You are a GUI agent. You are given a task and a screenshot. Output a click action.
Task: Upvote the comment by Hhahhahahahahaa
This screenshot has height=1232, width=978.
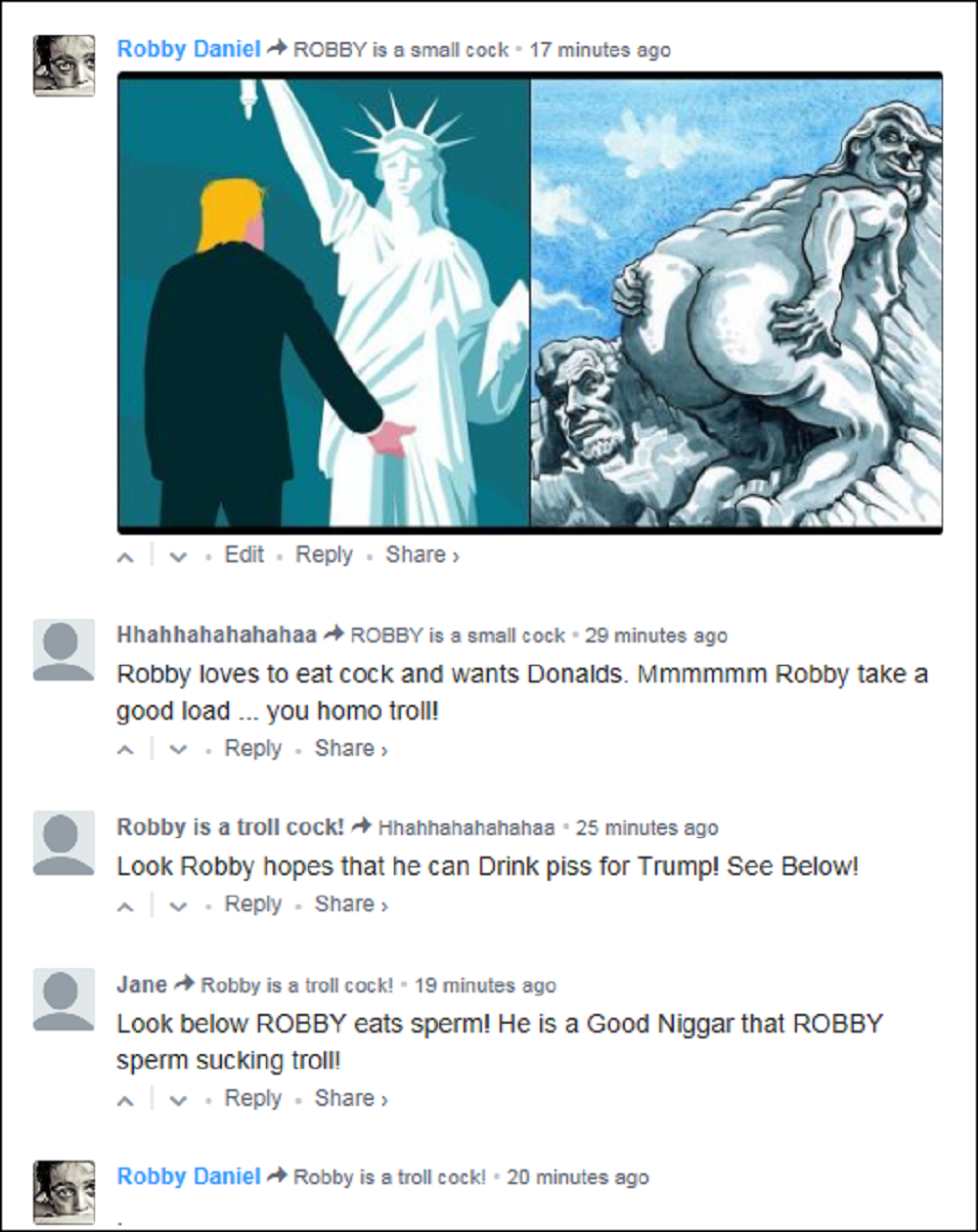[126, 750]
